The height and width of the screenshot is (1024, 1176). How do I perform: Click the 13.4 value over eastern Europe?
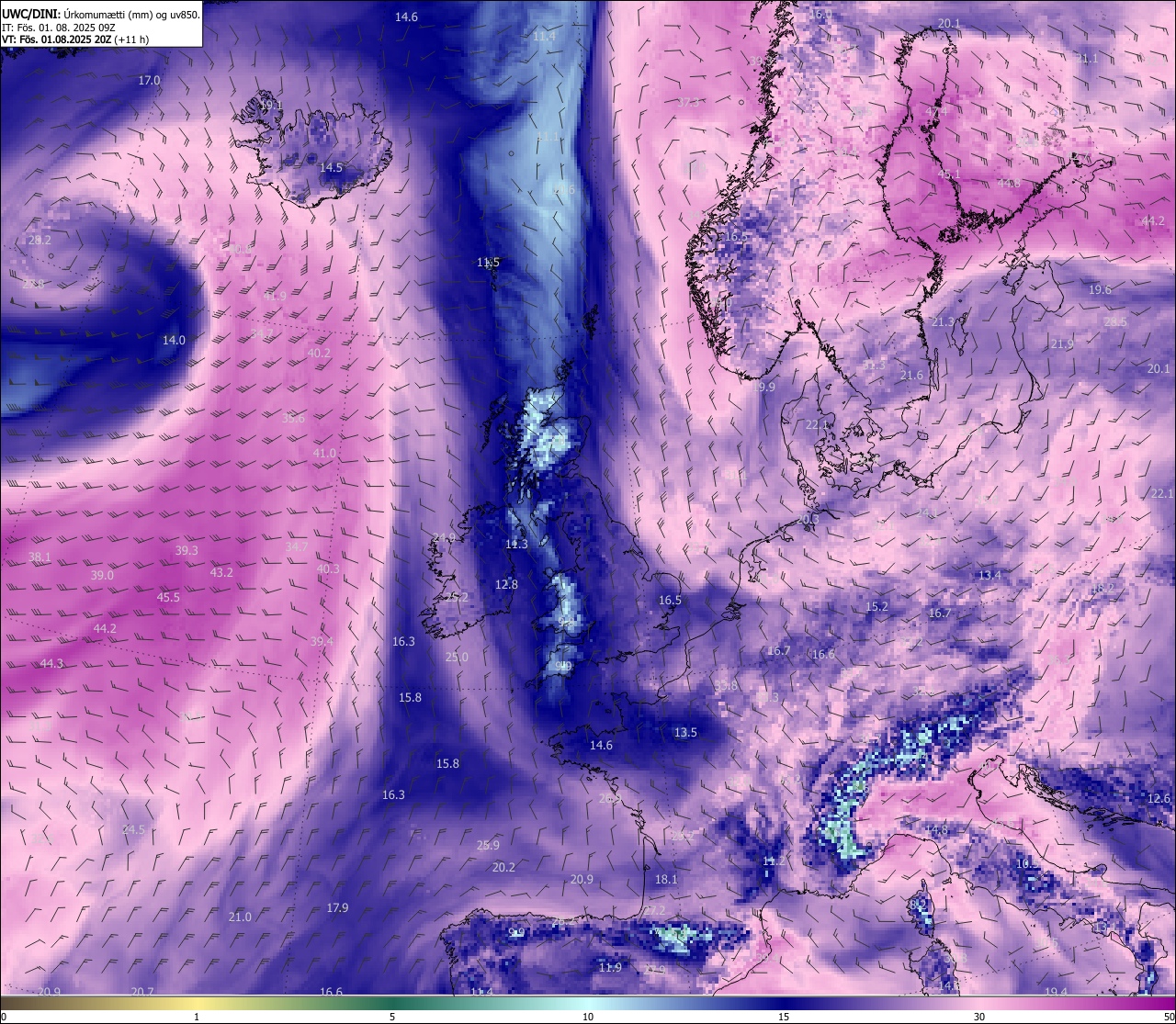[x=989, y=576]
